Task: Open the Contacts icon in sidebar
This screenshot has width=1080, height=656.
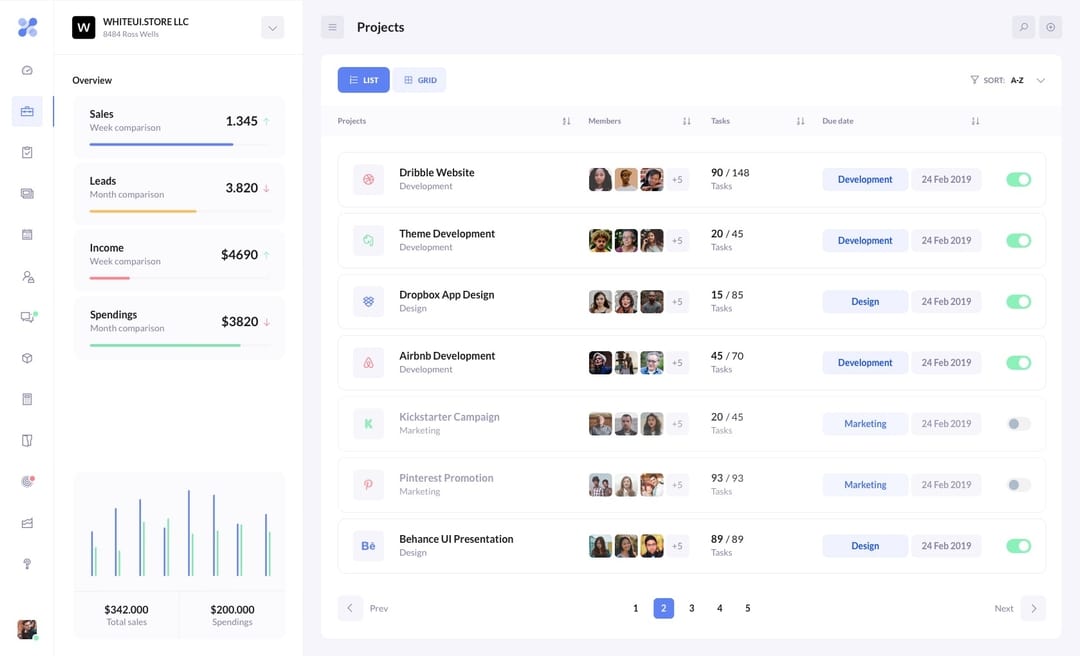Action: tap(27, 275)
